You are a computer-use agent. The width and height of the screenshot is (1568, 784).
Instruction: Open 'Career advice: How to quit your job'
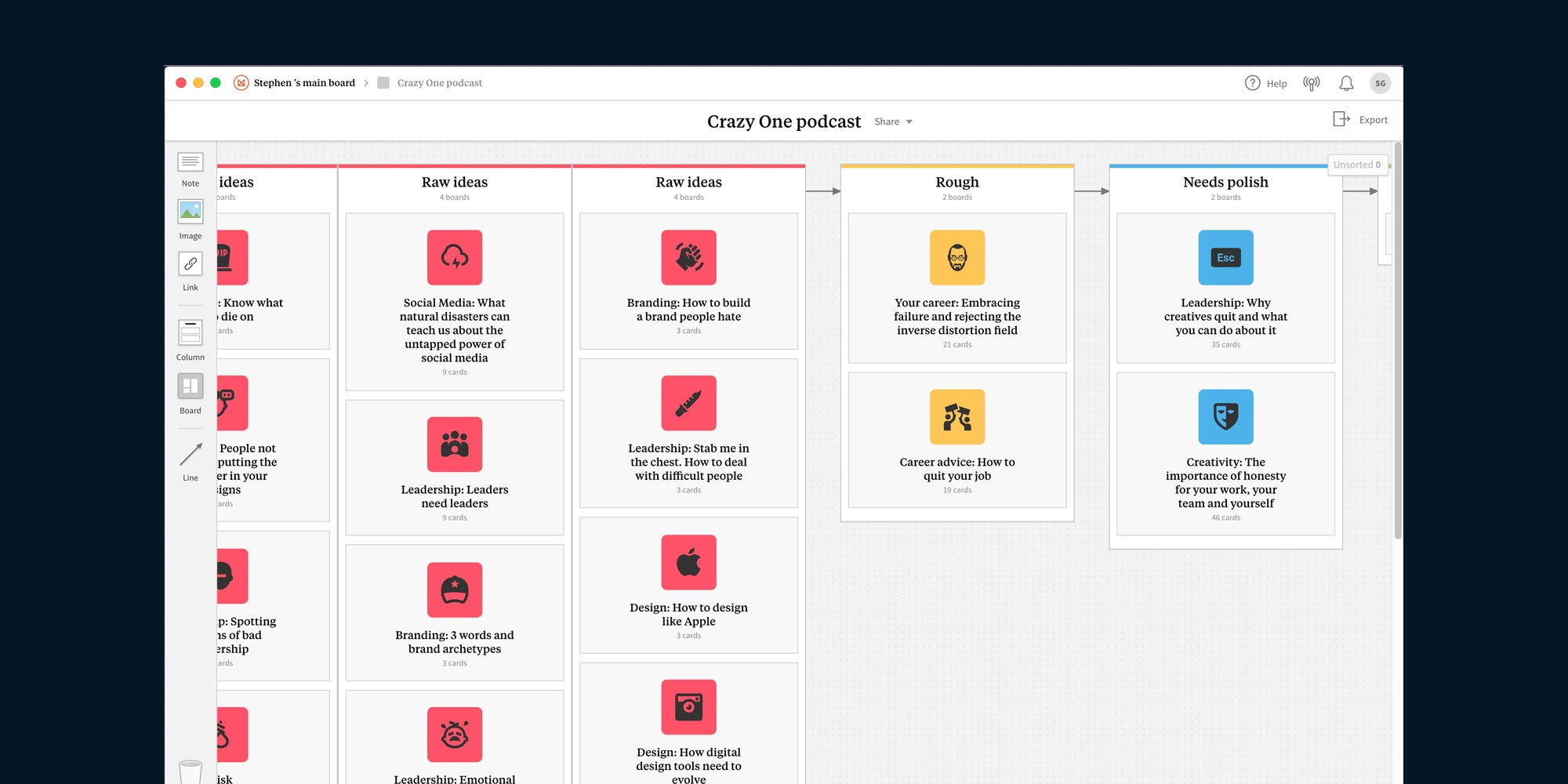point(957,469)
